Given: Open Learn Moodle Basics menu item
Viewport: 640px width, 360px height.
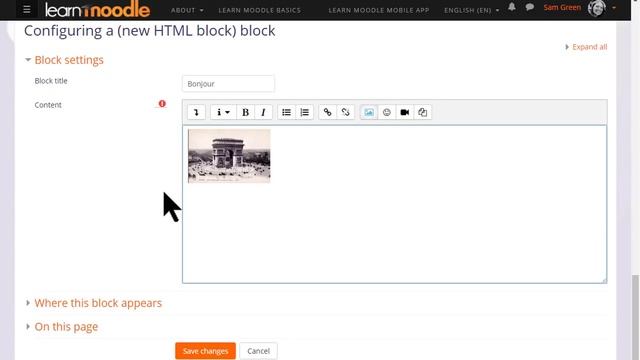Looking at the screenshot, I should (x=260, y=10).
